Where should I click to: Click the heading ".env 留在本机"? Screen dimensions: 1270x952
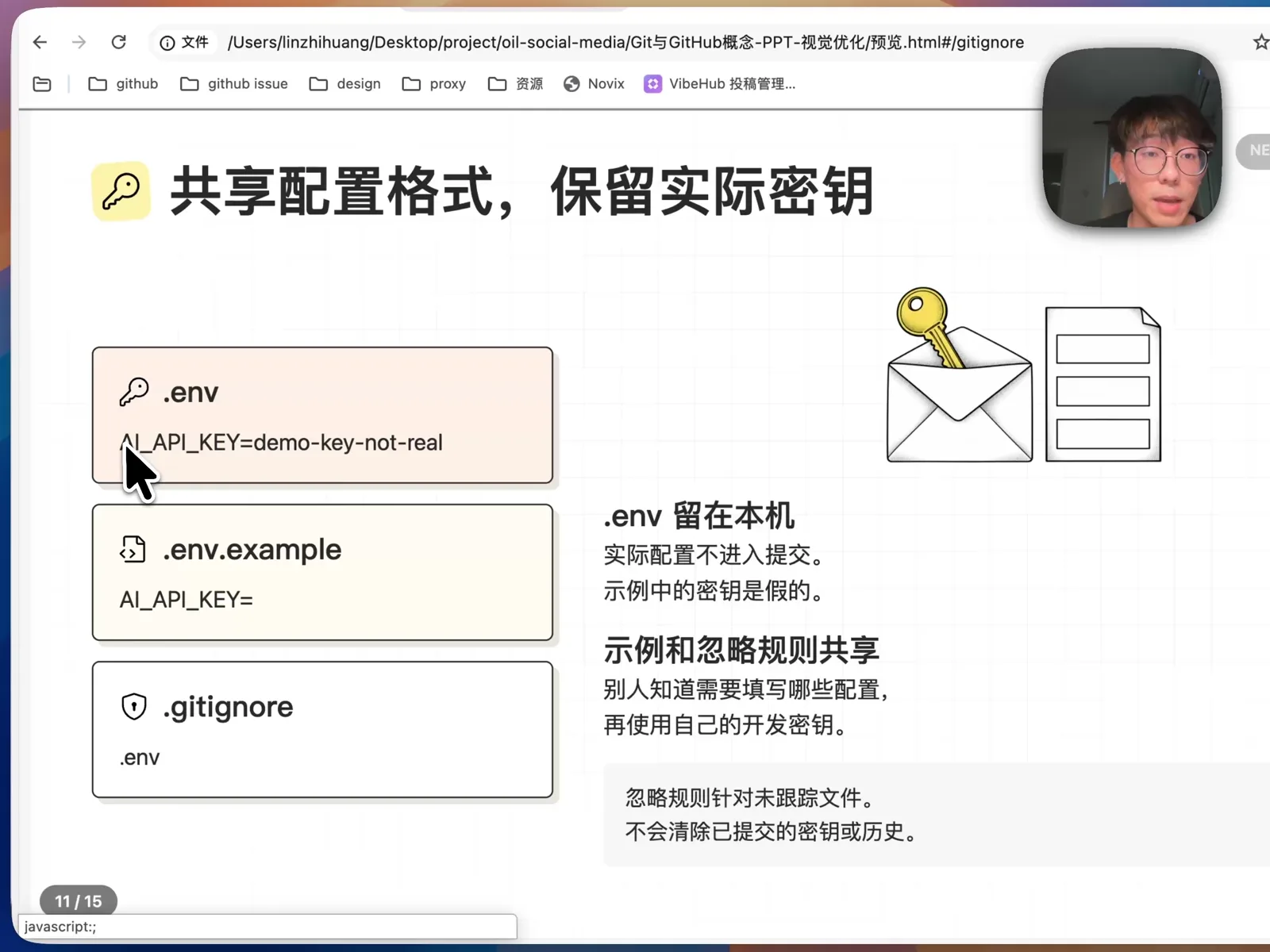699,516
